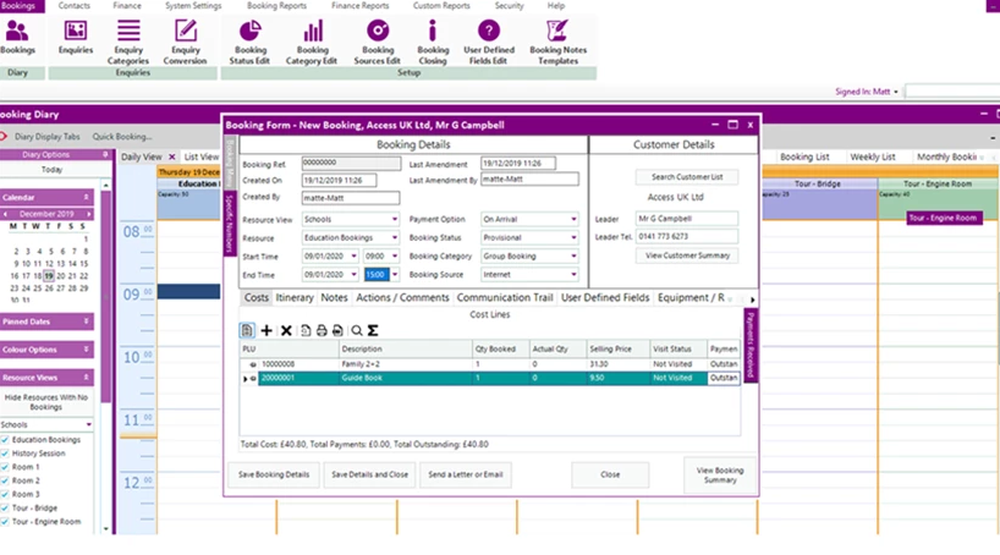Open Booking Closing setup
The width and height of the screenshot is (1000, 555).
click(433, 41)
